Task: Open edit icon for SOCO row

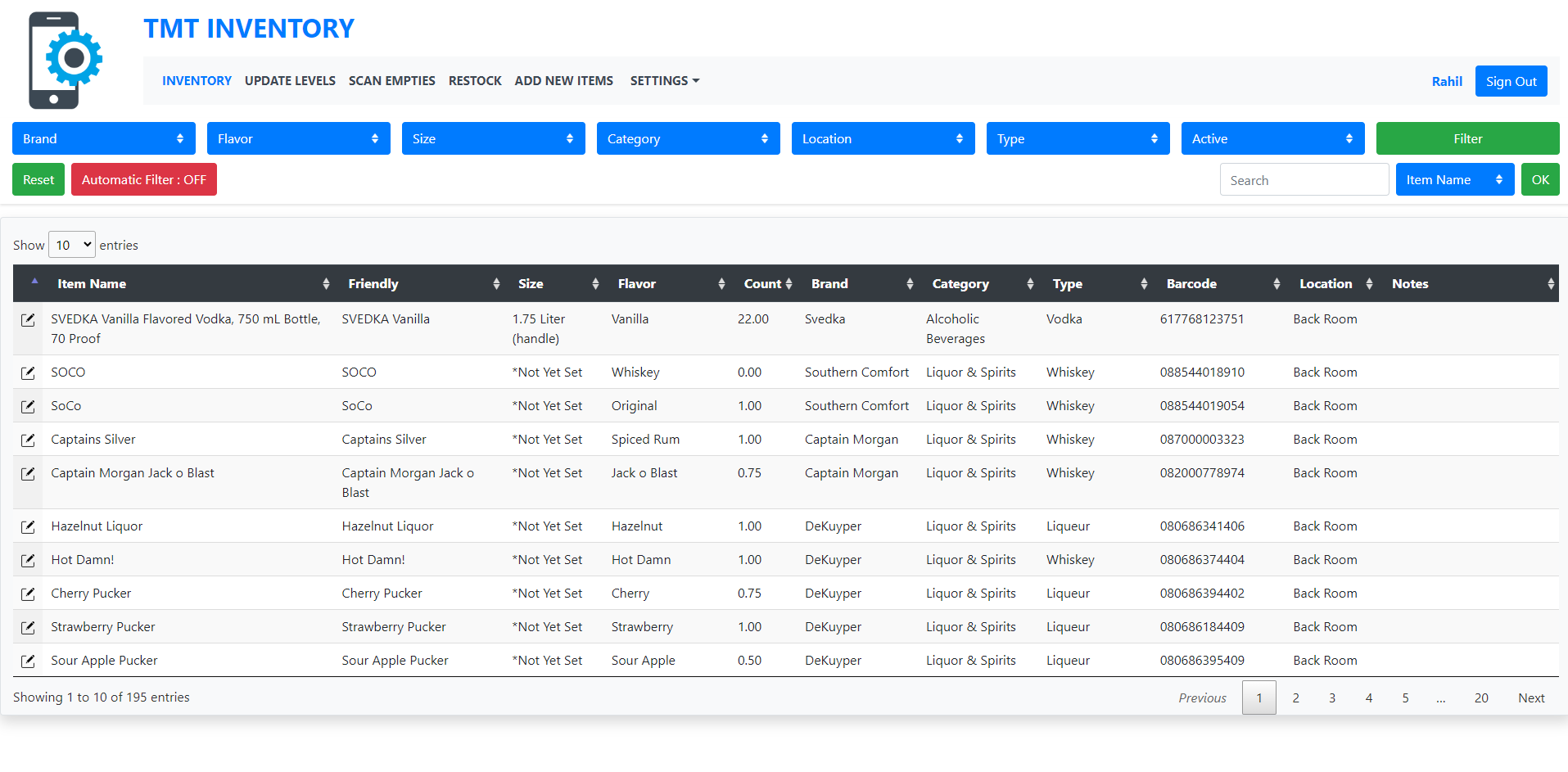Action: [28, 373]
